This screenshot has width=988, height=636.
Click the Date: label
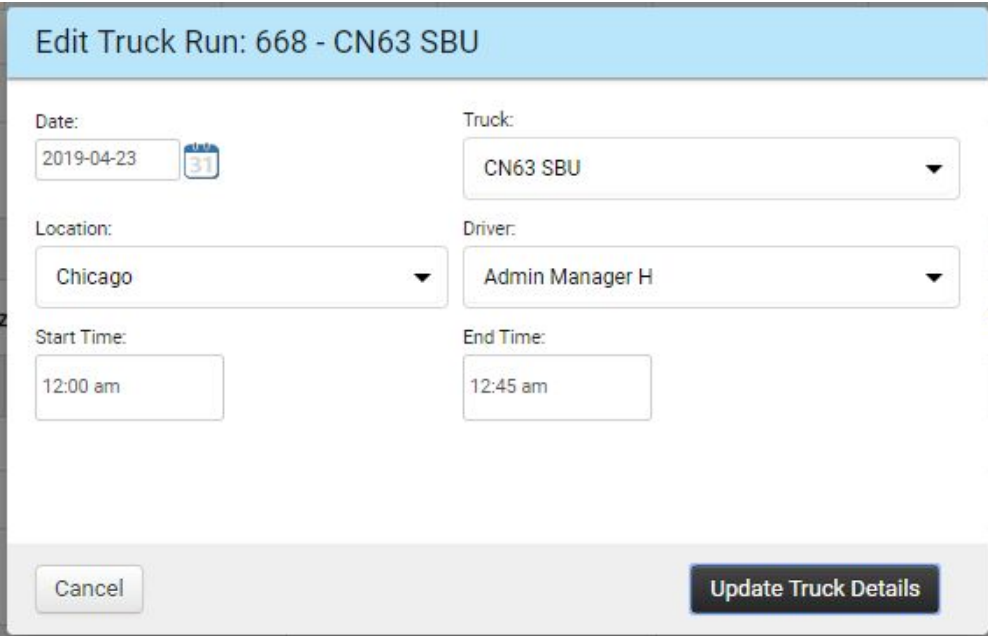[57, 121]
